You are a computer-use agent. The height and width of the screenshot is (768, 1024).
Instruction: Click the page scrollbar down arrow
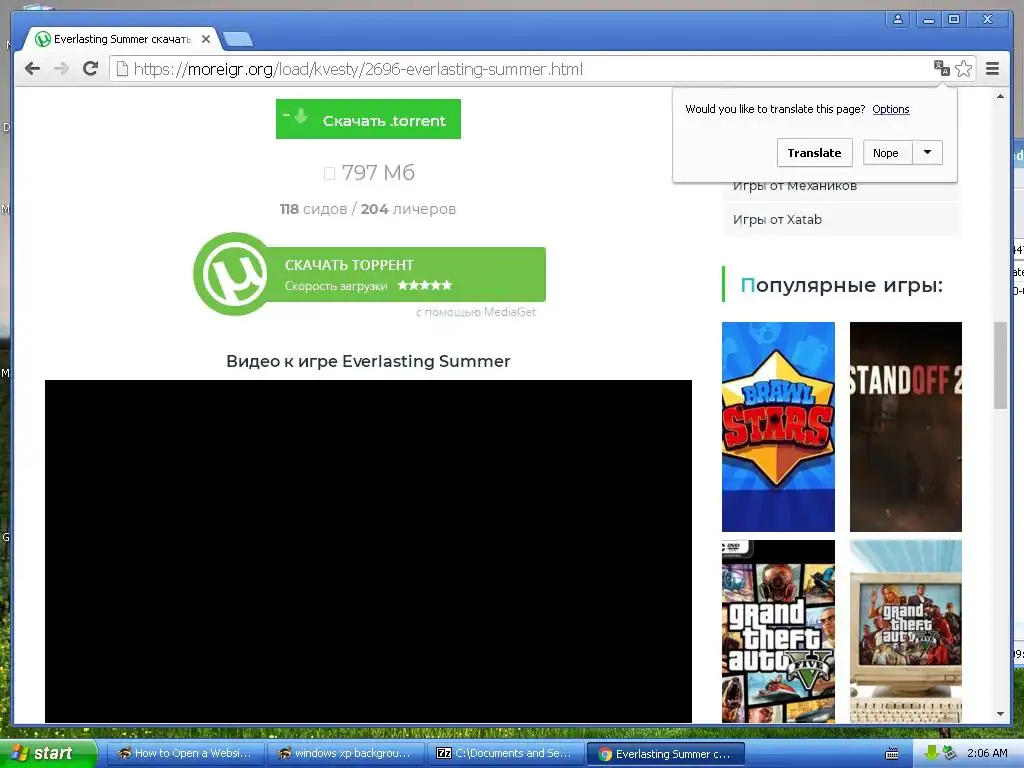coord(1000,714)
